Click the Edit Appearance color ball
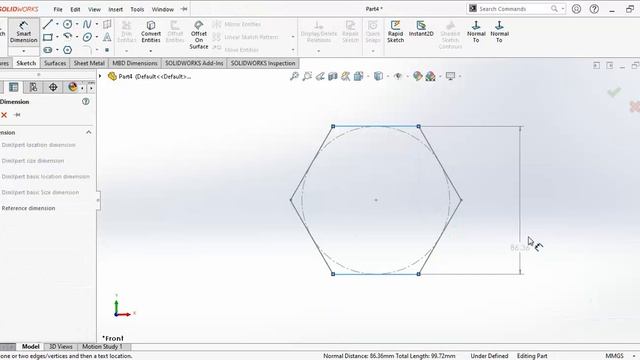 pos(417,76)
